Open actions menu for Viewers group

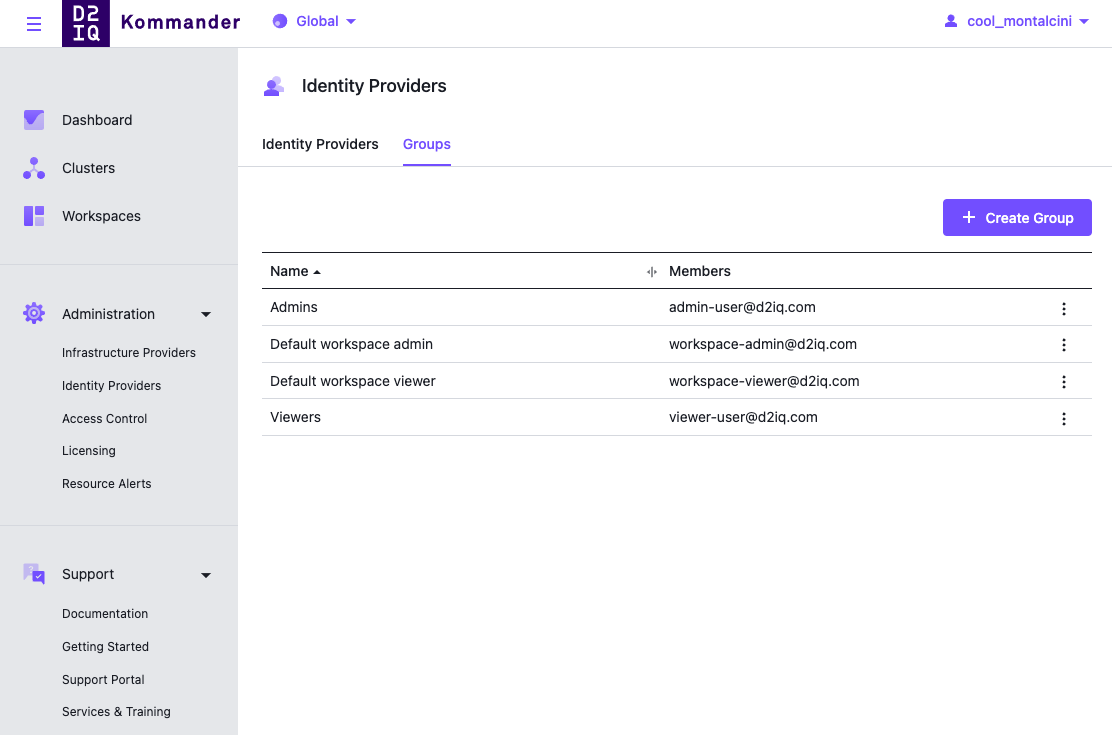pyautogui.click(x=1064, y=419)
